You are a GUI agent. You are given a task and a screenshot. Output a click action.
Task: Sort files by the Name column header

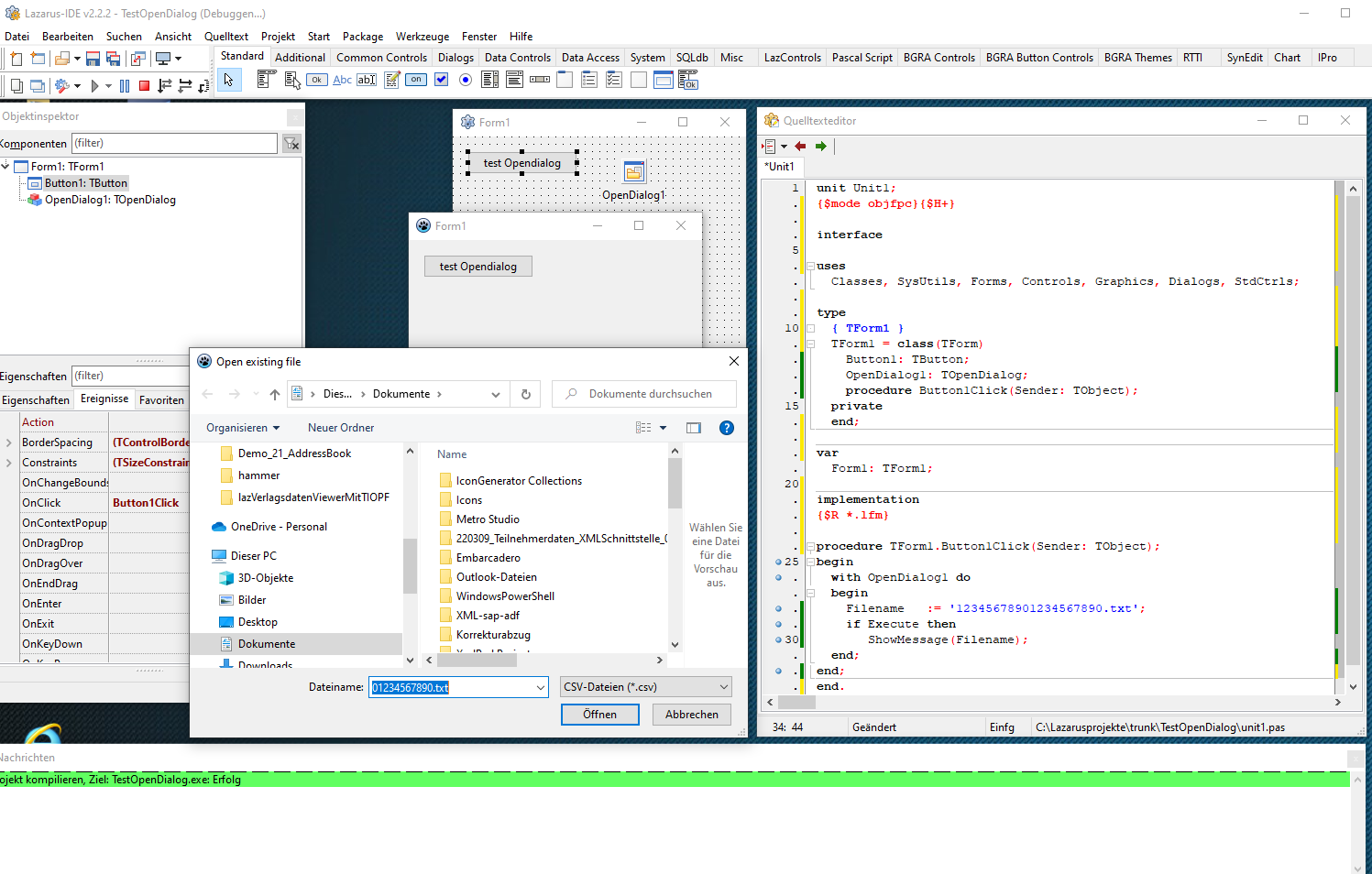click(452, 454)
